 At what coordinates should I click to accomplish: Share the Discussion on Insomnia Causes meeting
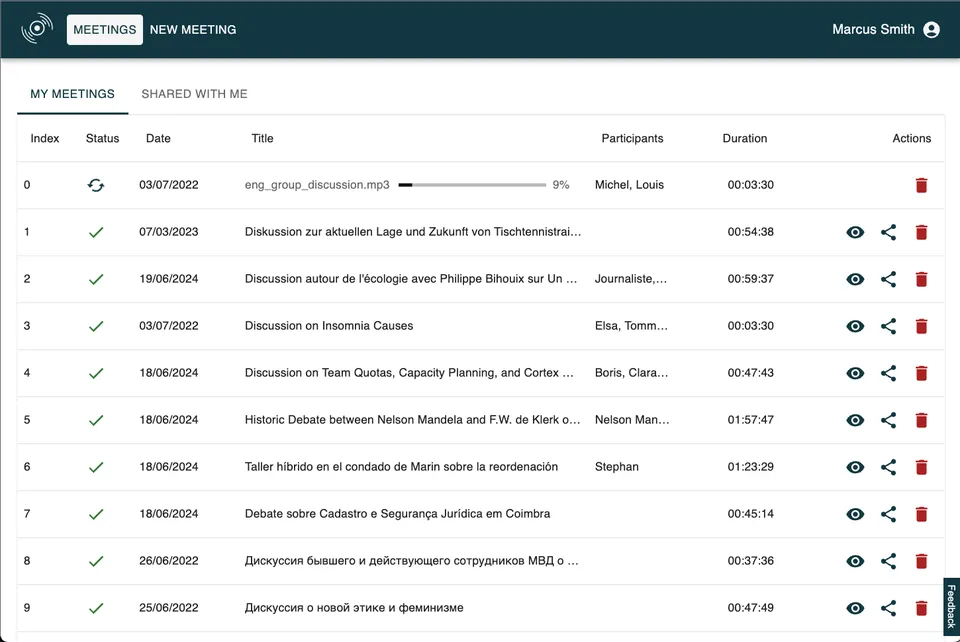[x=888, y=326]
